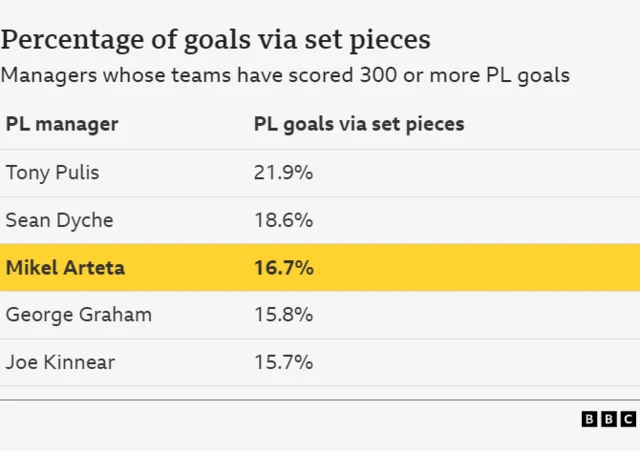Select the George Graham name cell
This screenshot has height=451, width=640.
click(x=79, y=315)
